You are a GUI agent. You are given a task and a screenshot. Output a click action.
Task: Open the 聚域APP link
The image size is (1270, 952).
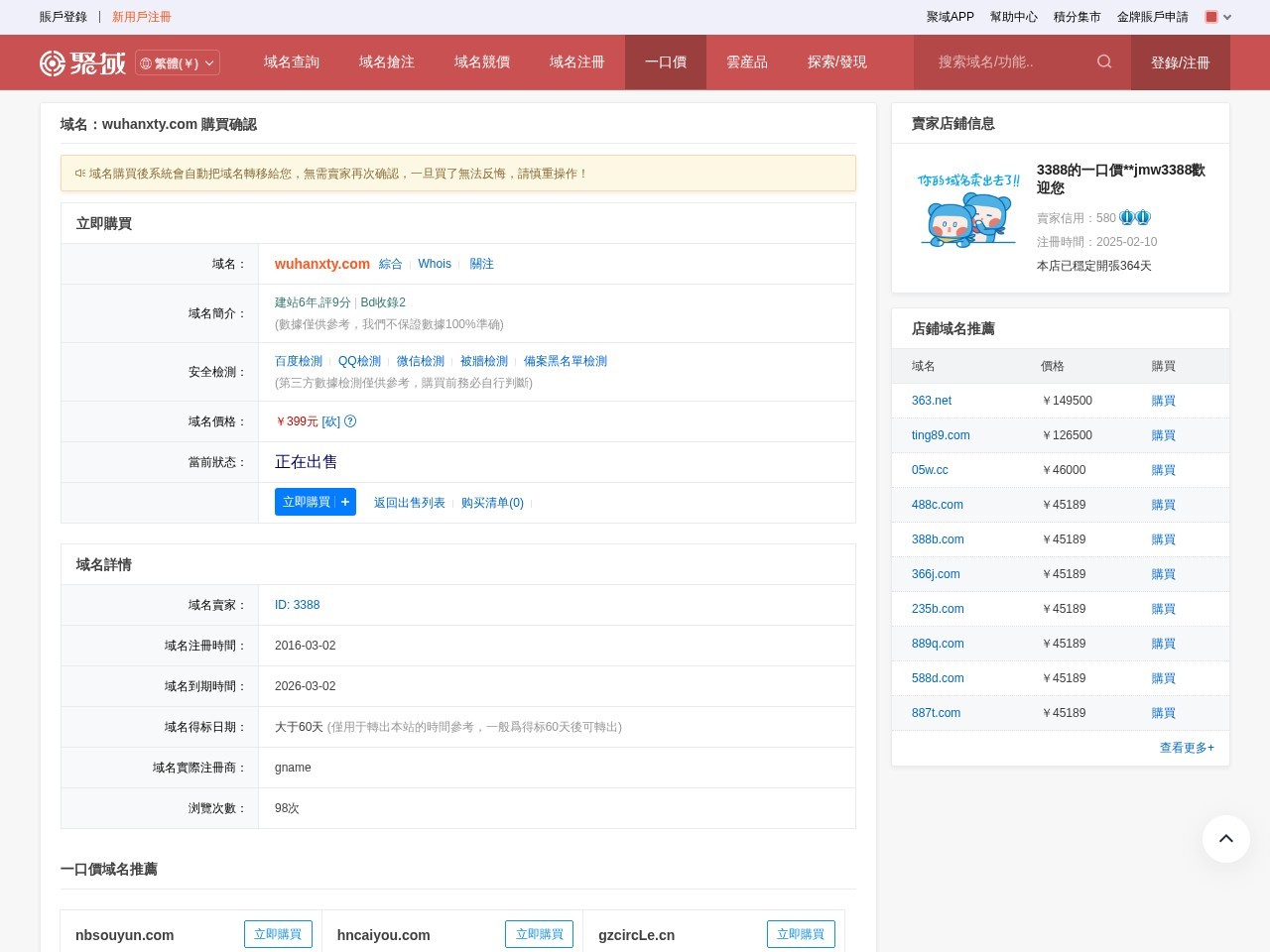coord(951,17)
